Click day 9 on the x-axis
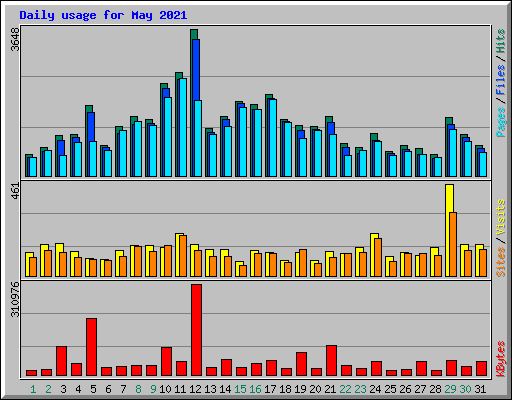Viewport: 512px width, 400px height. [x=153, y=389]
